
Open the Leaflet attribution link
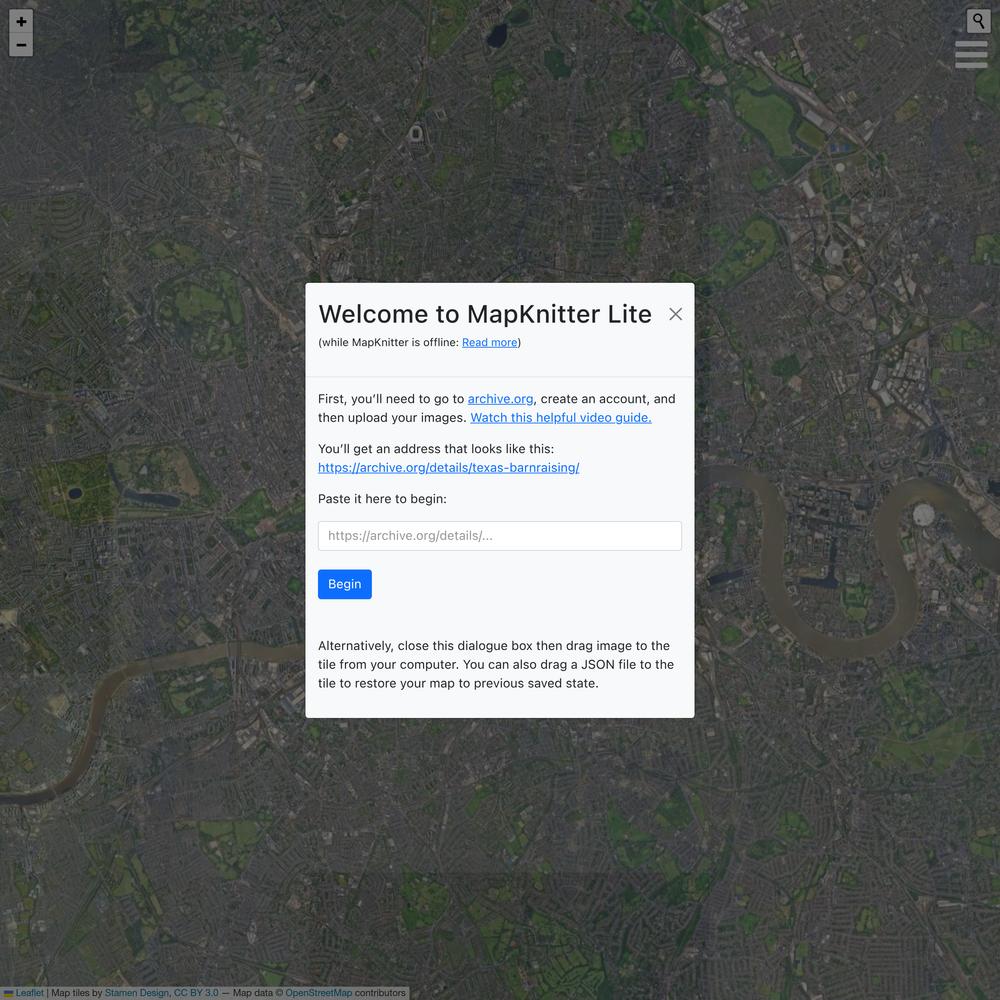coord(29,993)
